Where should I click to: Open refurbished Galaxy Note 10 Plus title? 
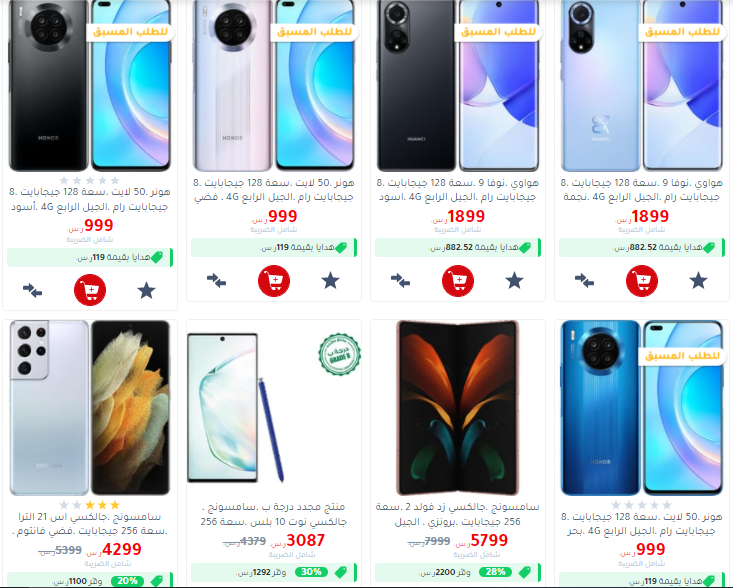point(274,514)
